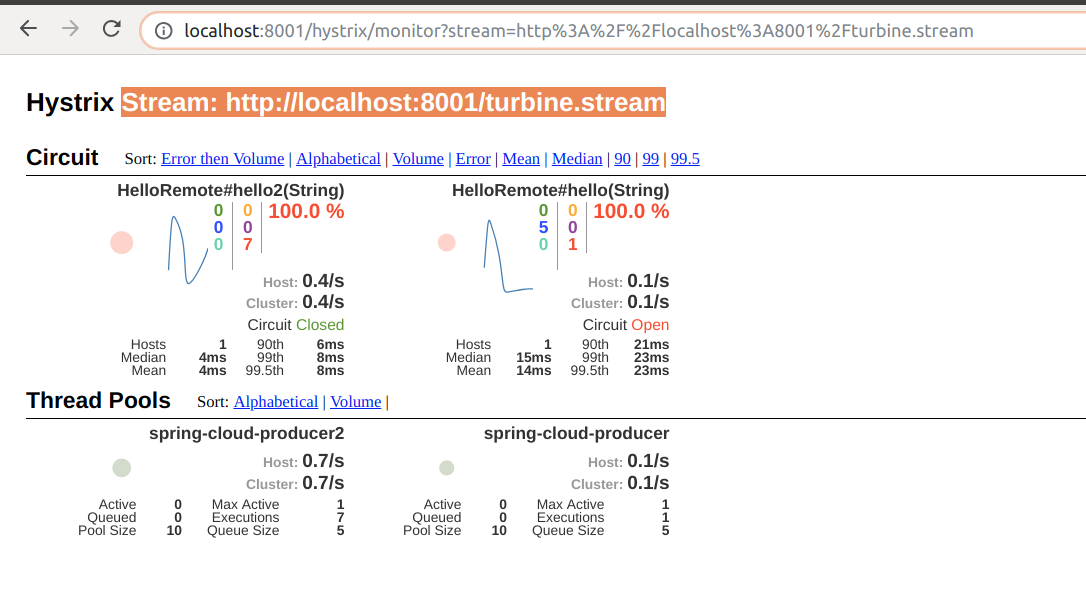The width and height of the screenshot is (1086, 611).
Task: Click the spring-cloud-producer2 thread pool circle
Action: pyautogui.click(x=122, y=468)
